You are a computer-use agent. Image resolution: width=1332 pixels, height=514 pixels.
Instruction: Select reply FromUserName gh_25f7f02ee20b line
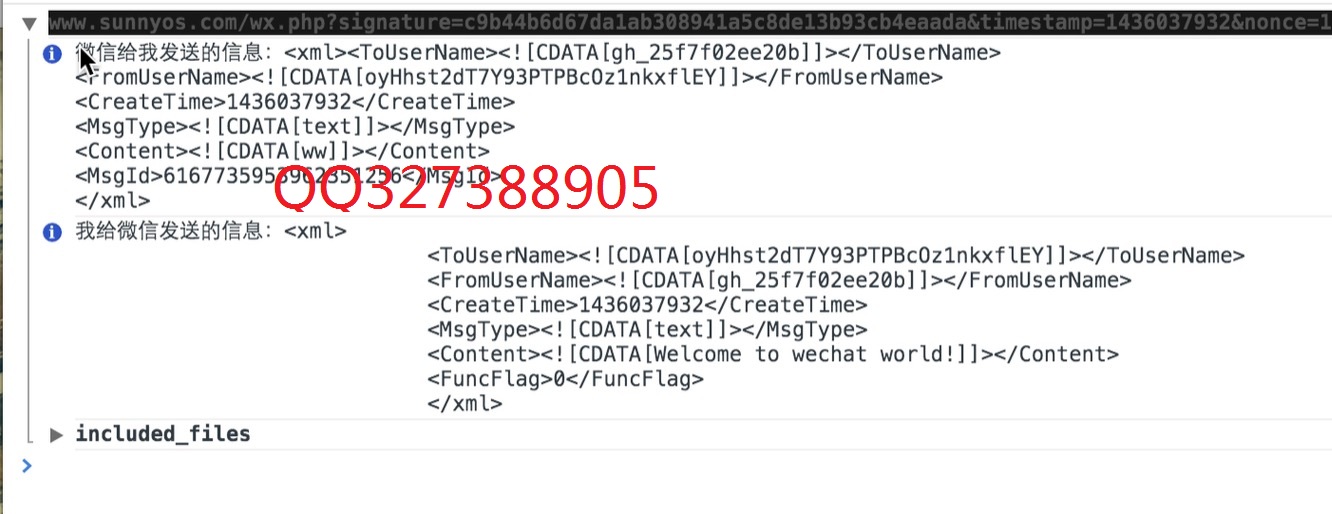coord(779,280)
